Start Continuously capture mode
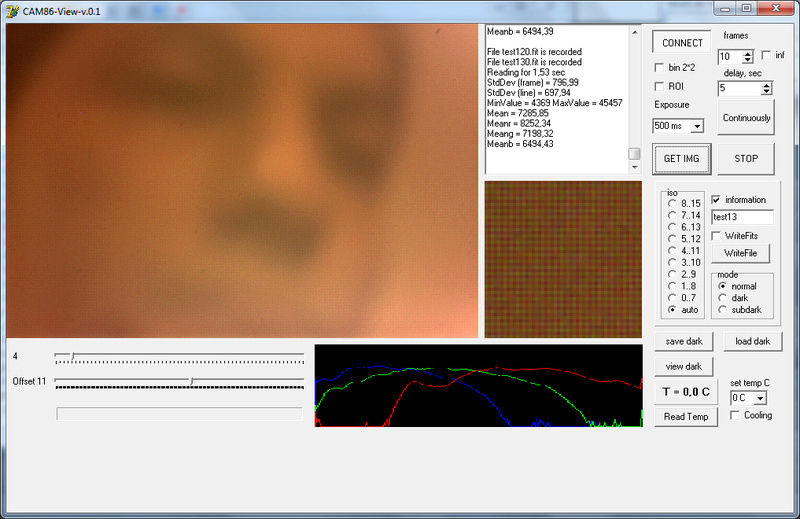800x519 pixels. point(745,118)
